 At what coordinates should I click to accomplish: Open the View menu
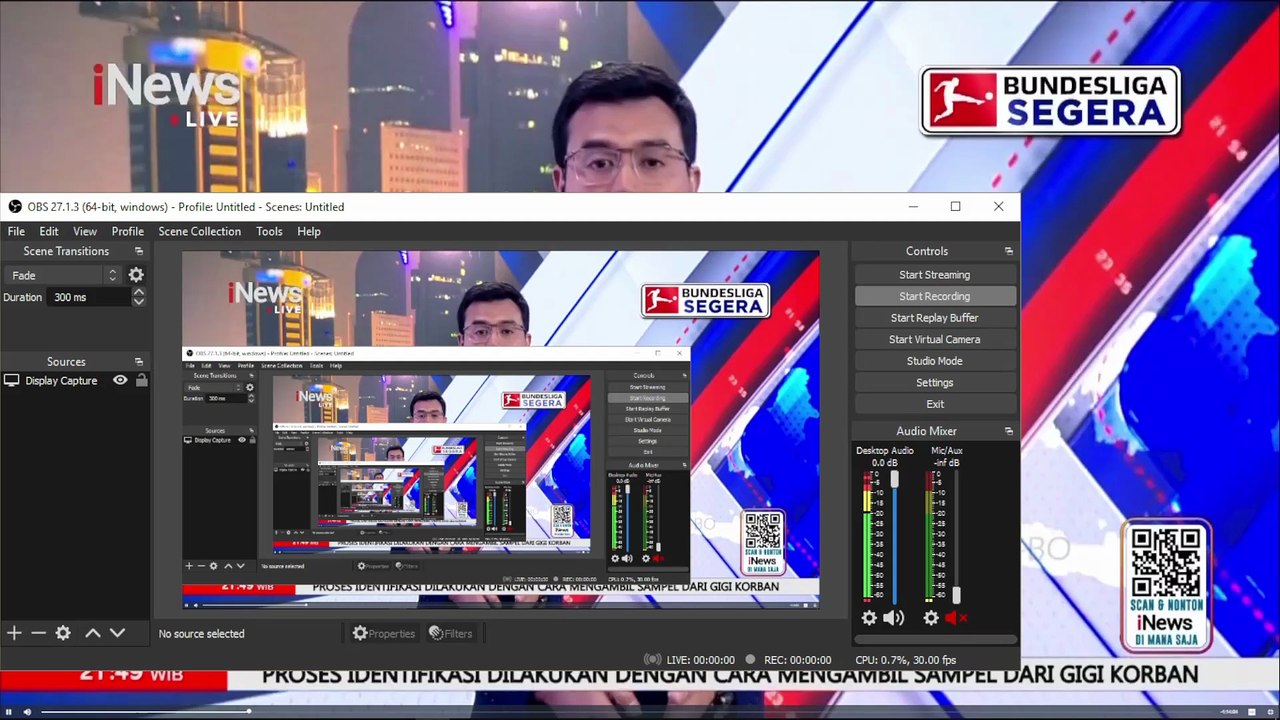click(x=85, y=231)
